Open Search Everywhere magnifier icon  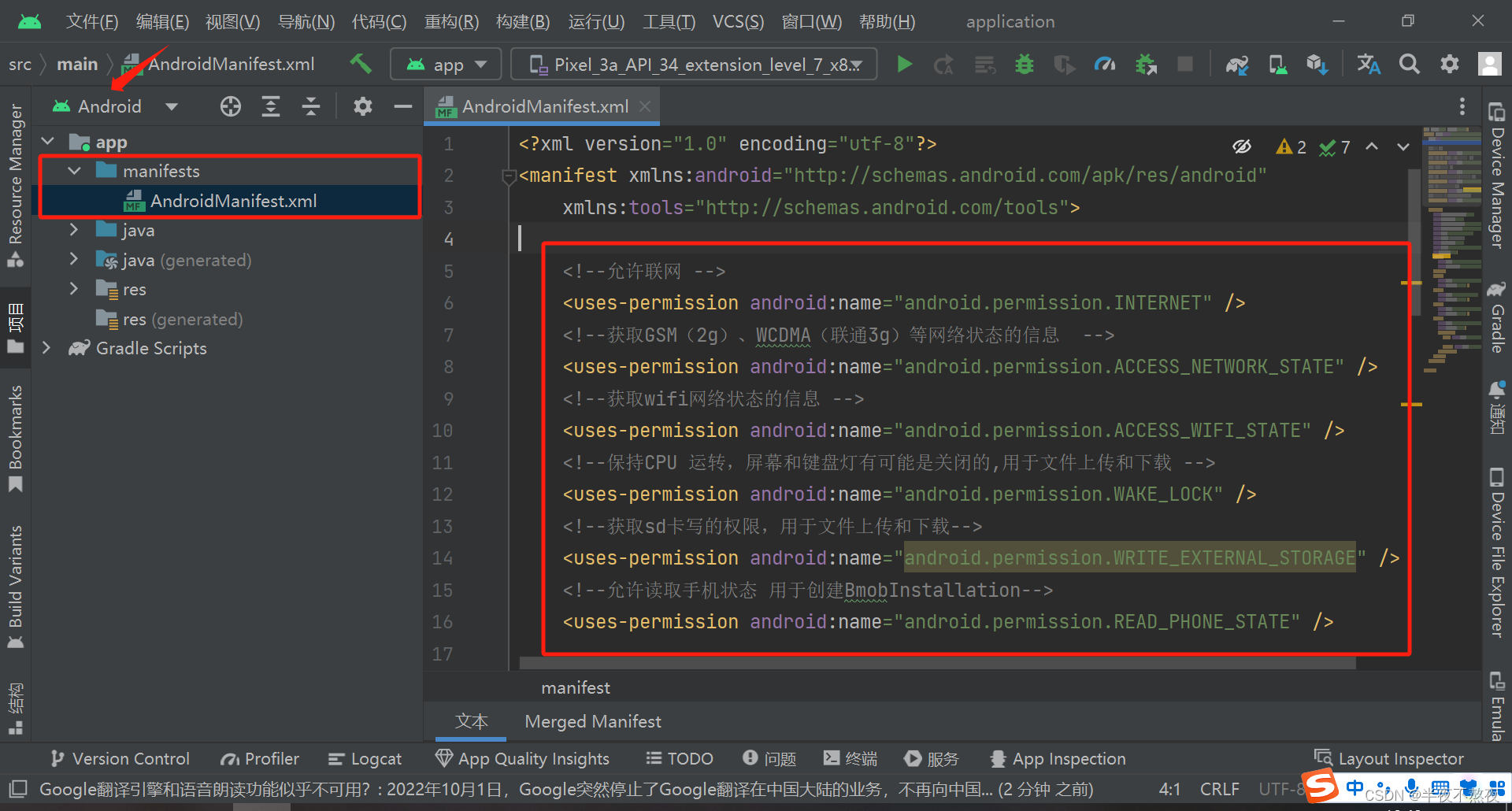pos(1410,64)
